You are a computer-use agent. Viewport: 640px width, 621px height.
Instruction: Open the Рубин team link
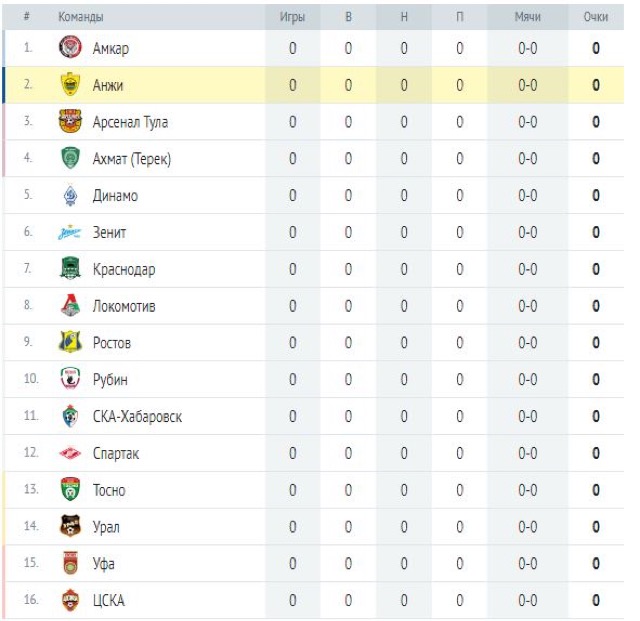coord(110,380)
